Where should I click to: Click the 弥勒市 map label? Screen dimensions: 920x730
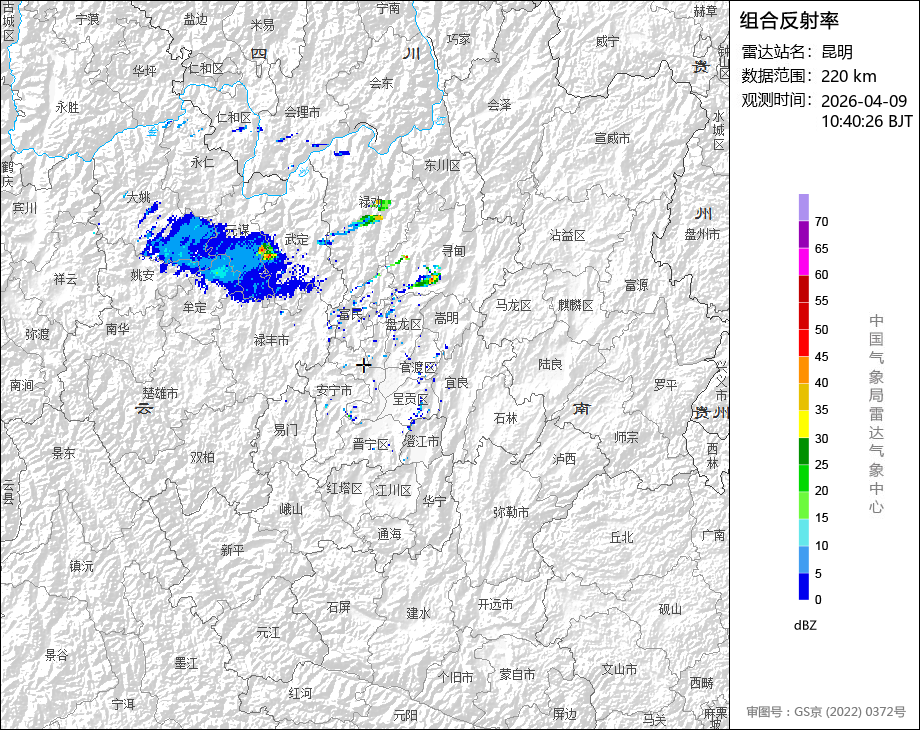pos(511,513)
